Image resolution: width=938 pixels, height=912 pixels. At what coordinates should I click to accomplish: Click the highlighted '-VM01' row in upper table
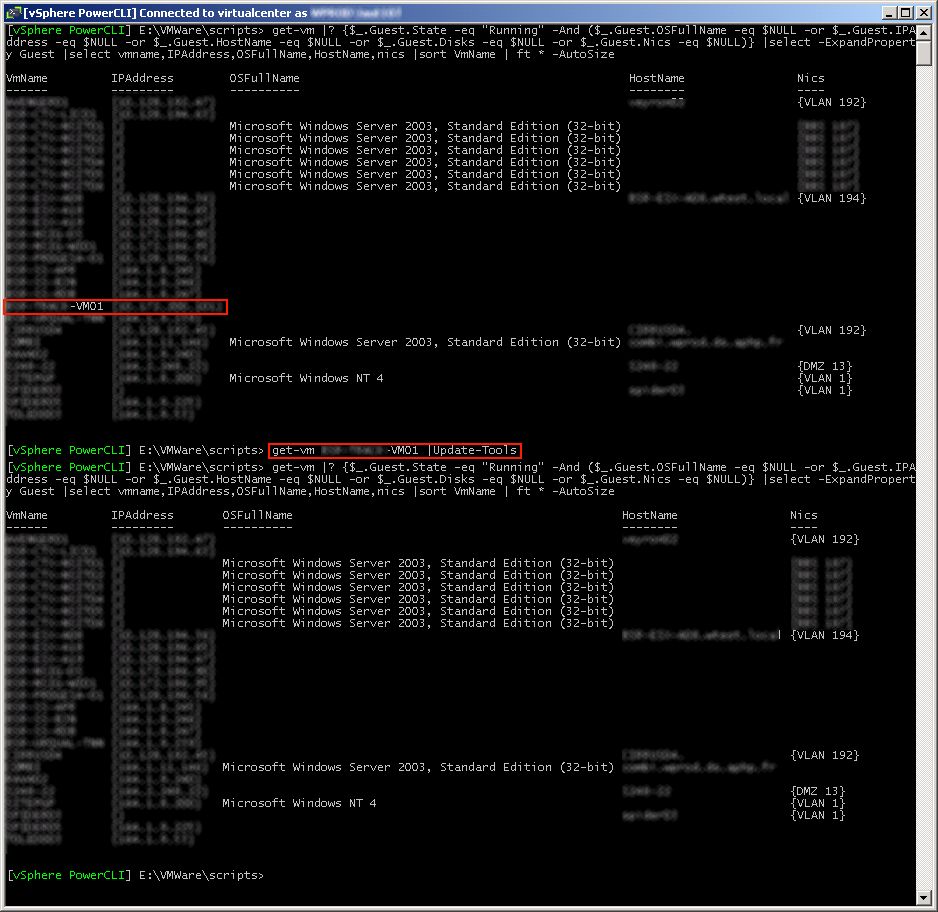pyautogui.click(x=115, y=307)
